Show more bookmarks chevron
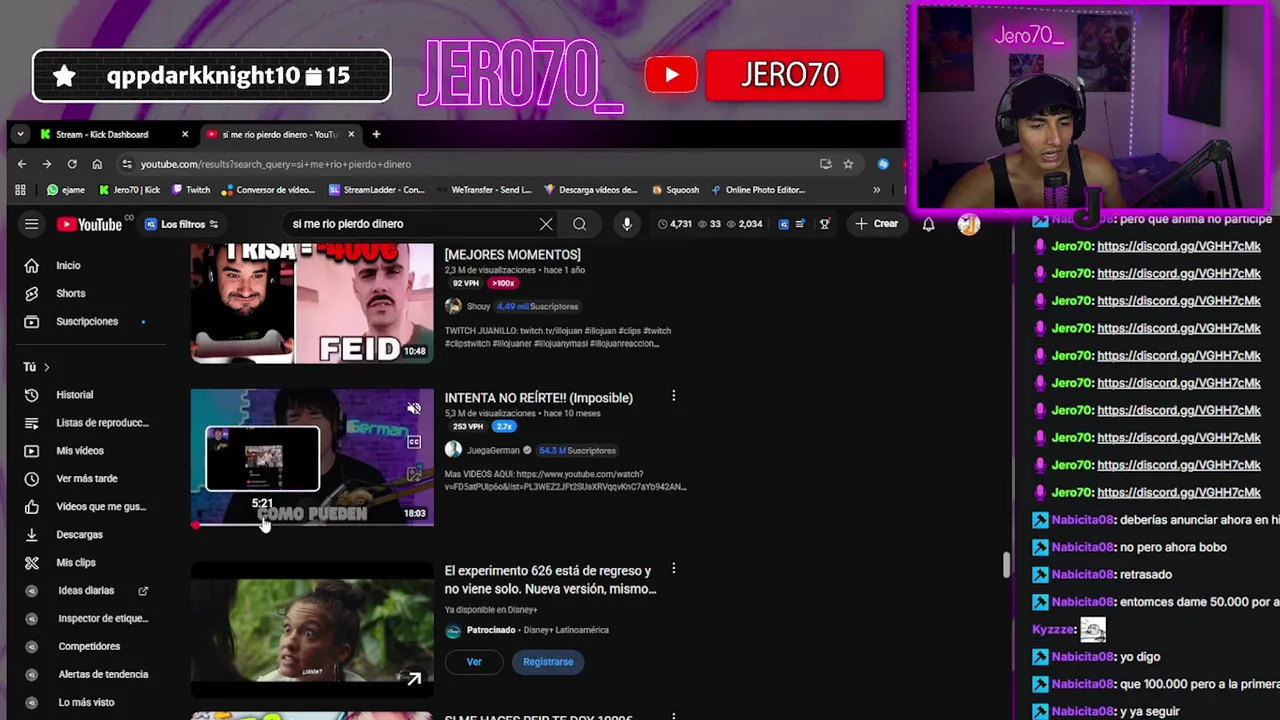 pos(877,190)
